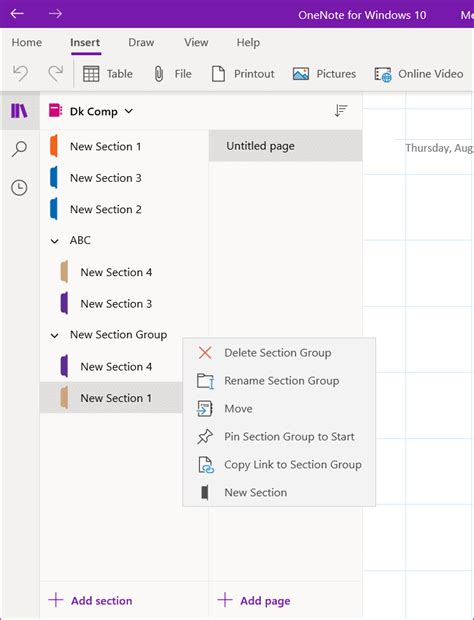
Task: Select the ABC section group label
Action: click(x=80, y=240)
